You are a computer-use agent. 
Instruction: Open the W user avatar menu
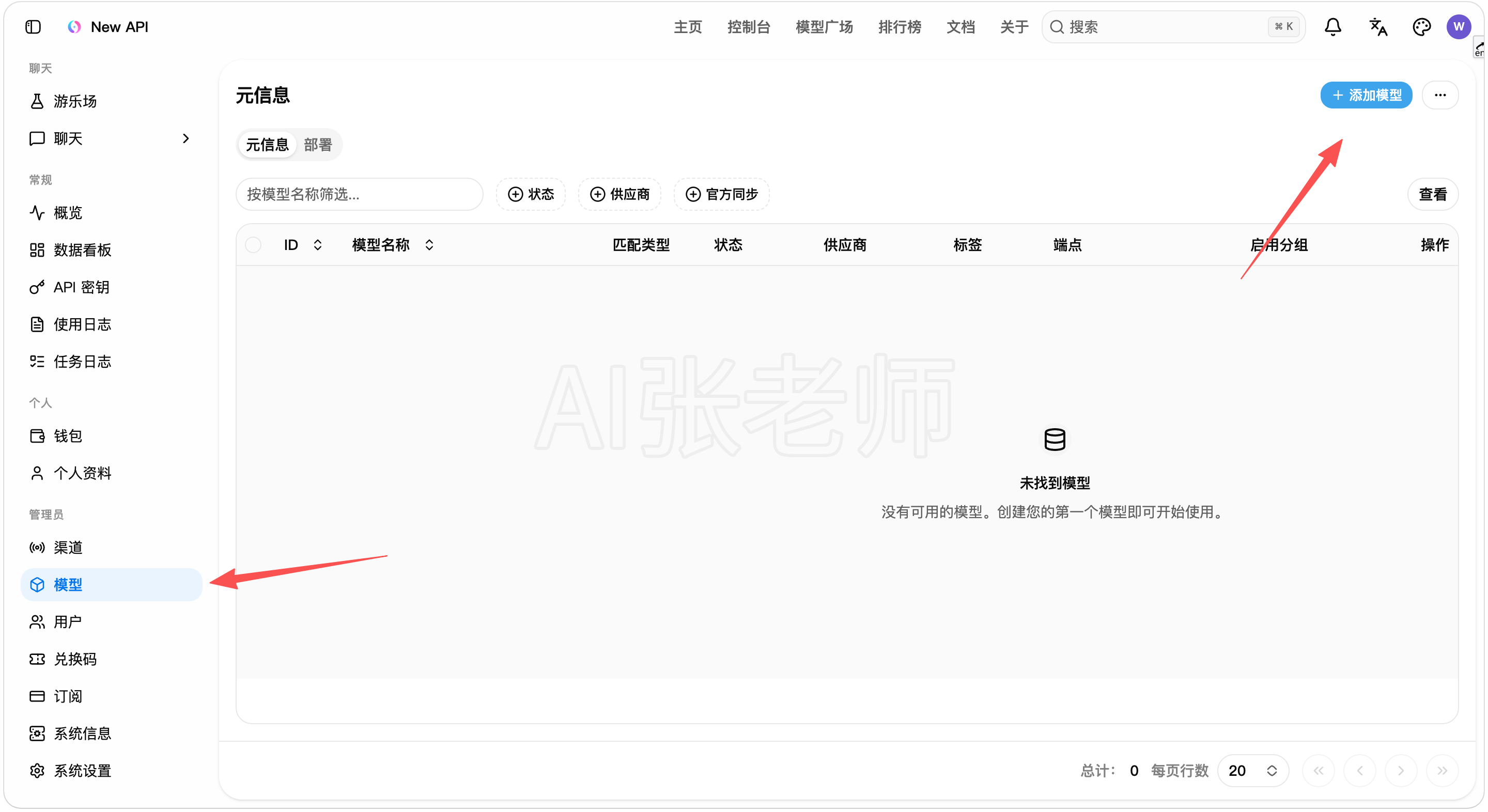coord(1459,26)
